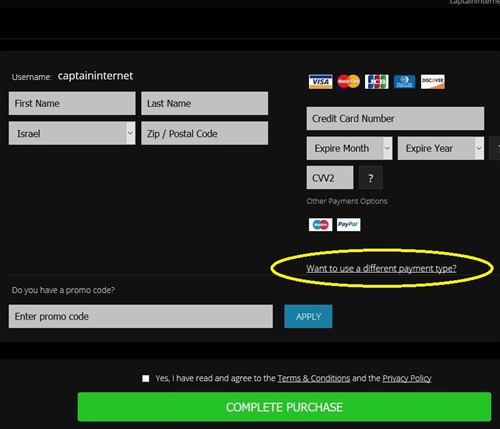
Task: Apply the promo code with APPLY
Action: (x=308, y=316)
